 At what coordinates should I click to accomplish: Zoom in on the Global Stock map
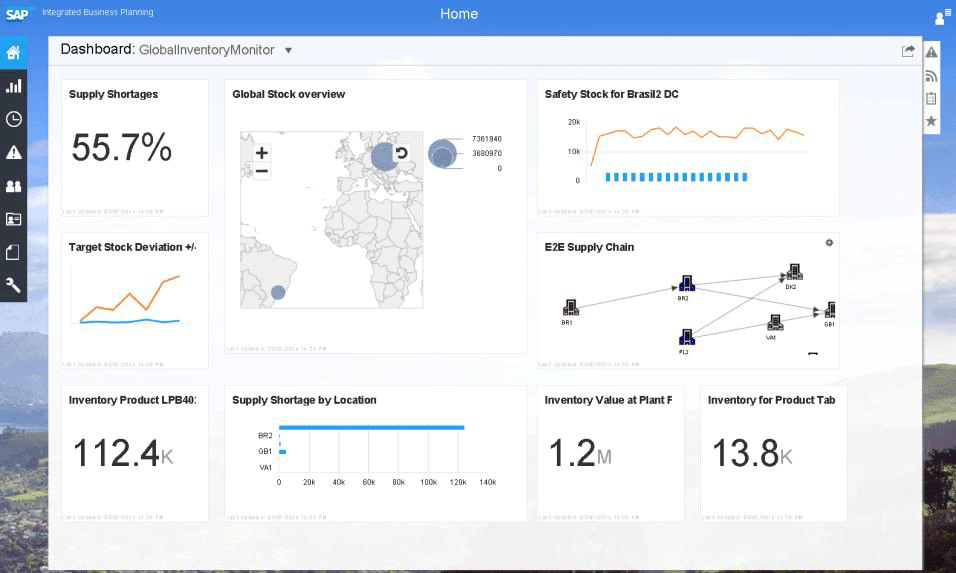pos(262,152)
